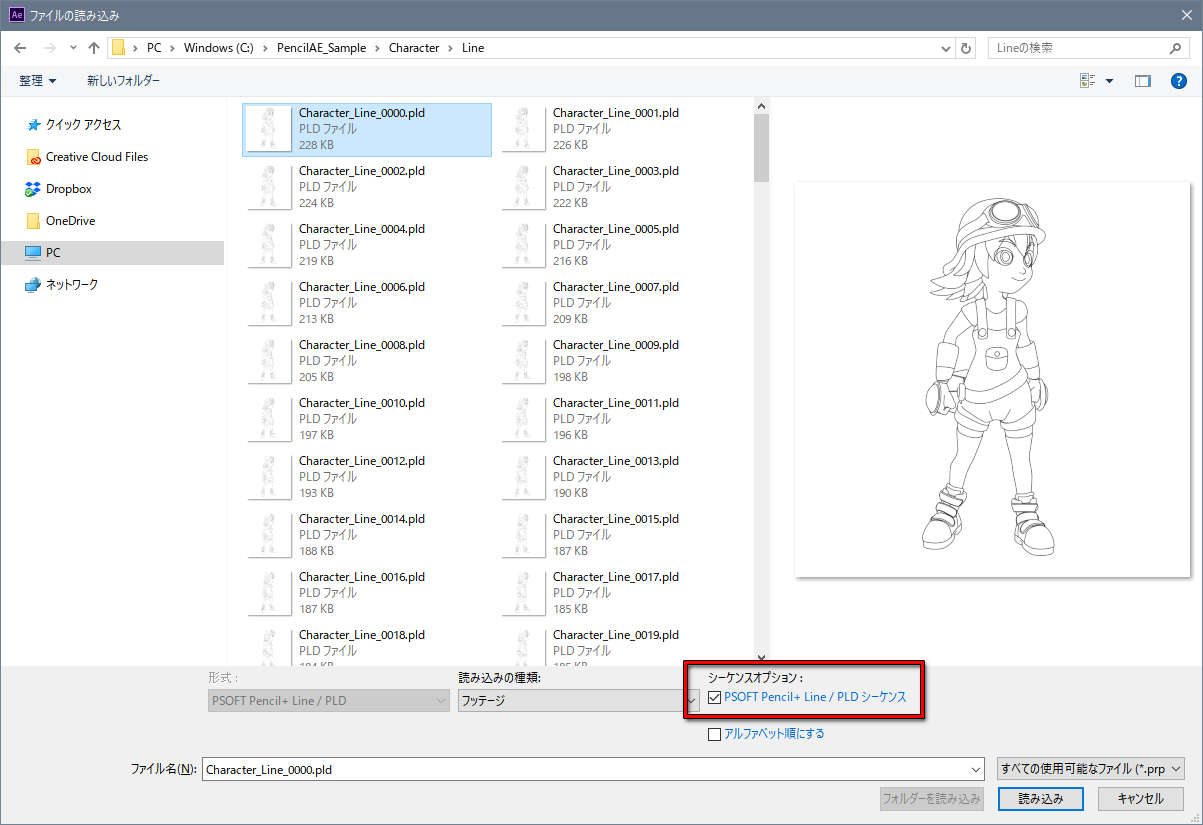
Task: Click the scroll up arrow of file list
Action: coord(762,105)
